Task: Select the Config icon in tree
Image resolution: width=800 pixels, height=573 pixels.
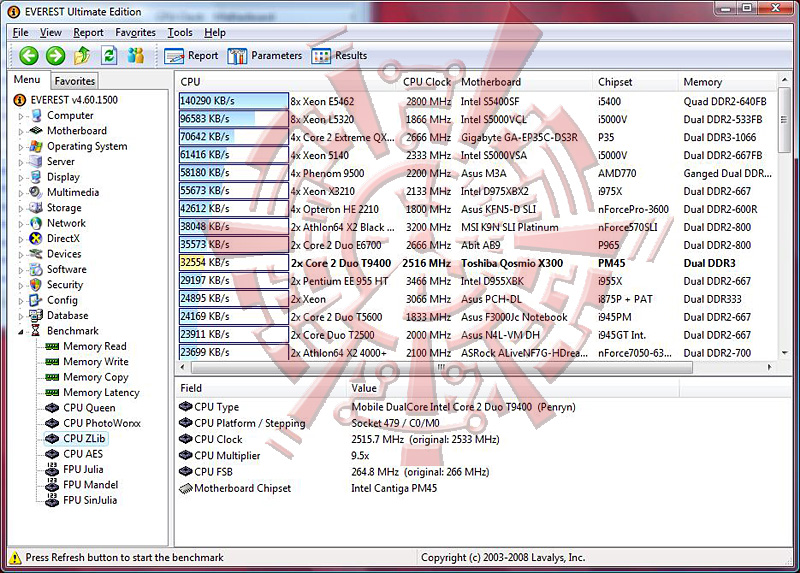Action: [36, 300]
